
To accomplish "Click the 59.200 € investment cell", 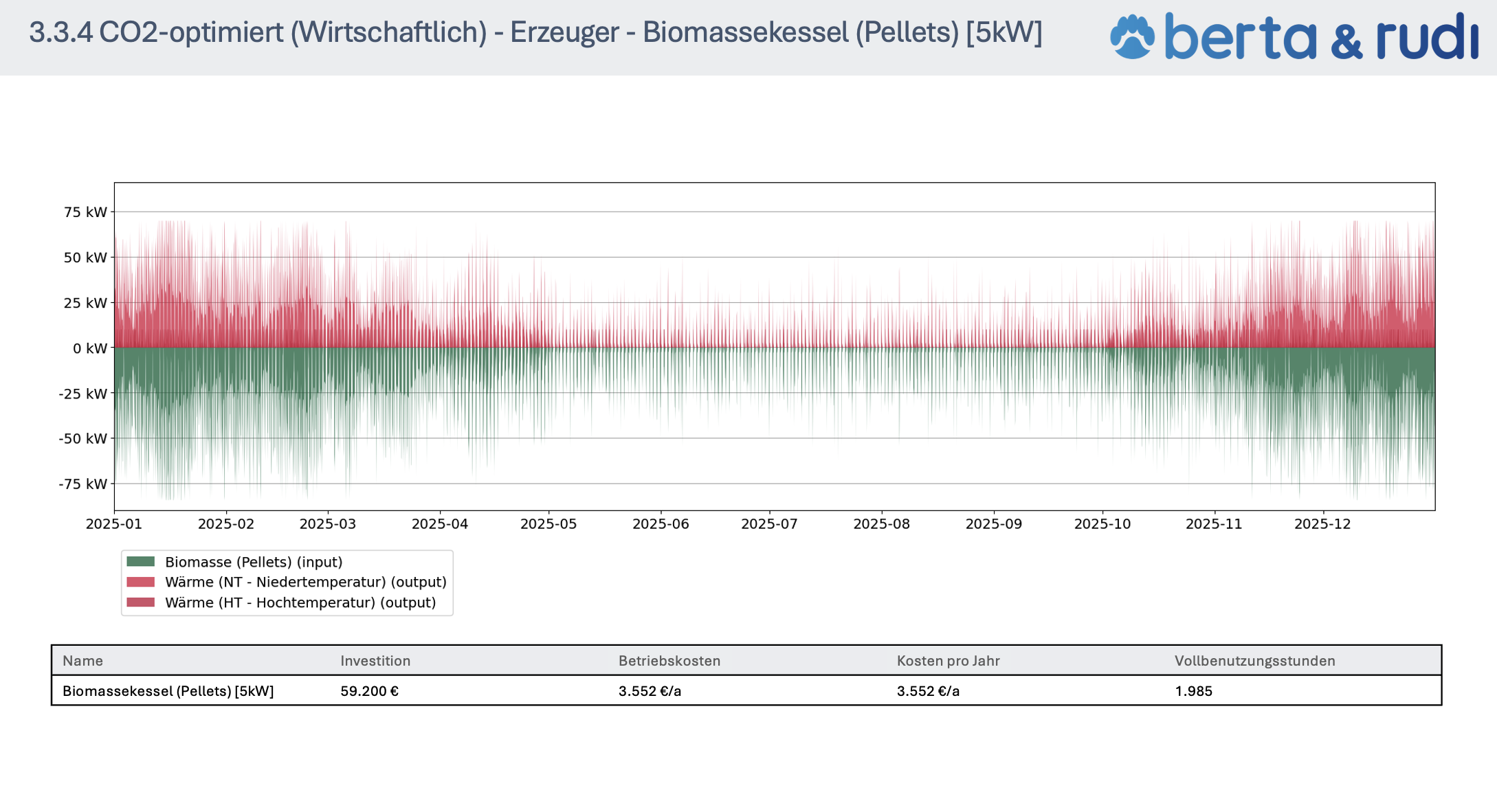I will [369, 691].
